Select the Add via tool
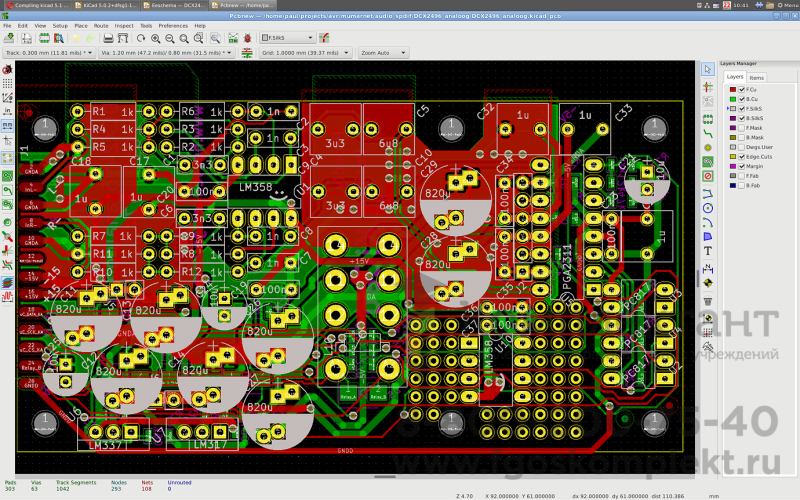The image size is (800, 500). pos(708,147)
